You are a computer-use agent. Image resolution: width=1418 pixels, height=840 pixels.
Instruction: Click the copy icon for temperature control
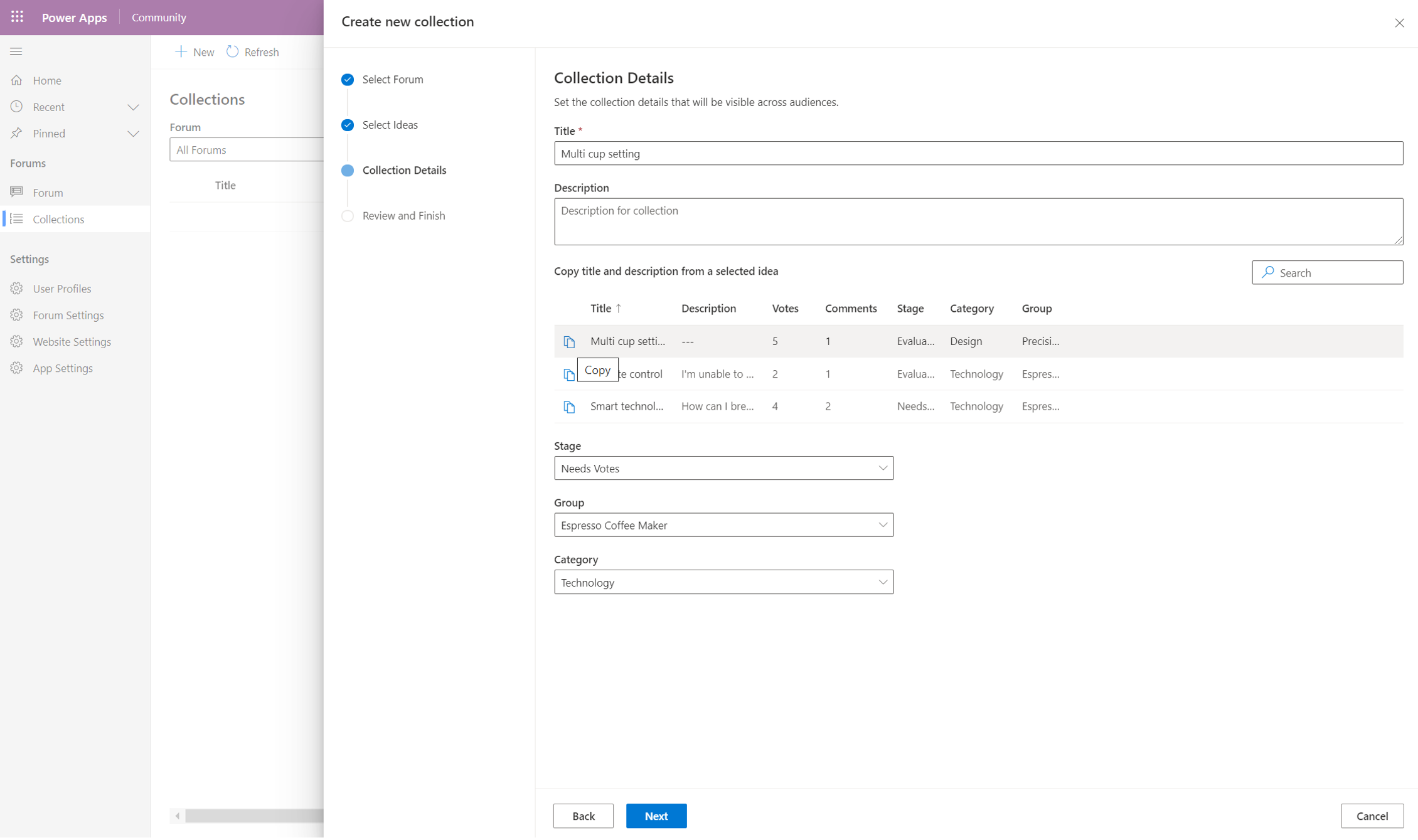569,373
